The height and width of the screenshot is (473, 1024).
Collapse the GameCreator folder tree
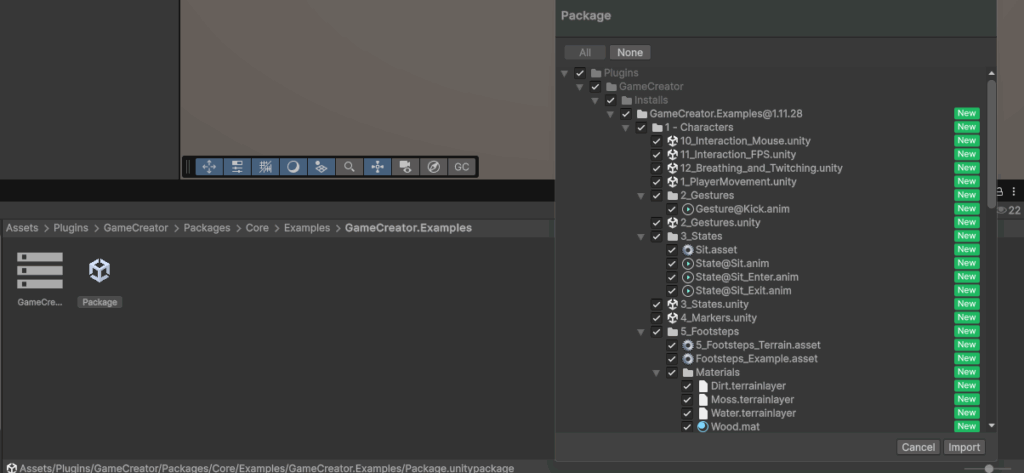579,87
